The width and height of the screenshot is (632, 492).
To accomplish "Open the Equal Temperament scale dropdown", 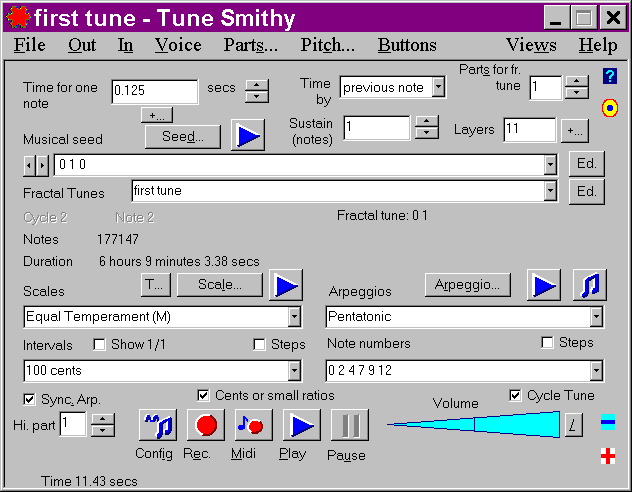I will [294, 317].
